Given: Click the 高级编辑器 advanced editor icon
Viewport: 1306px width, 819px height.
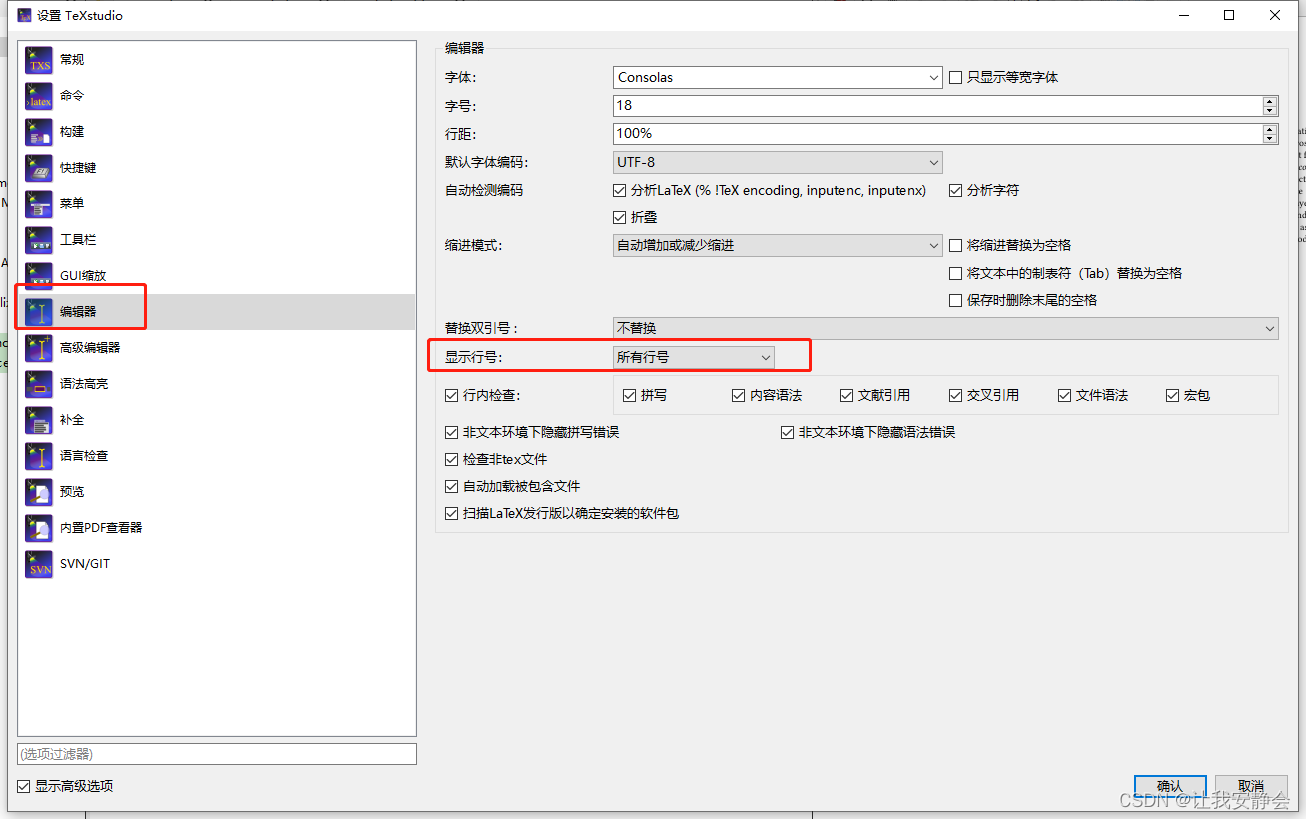Looking at the screenshot, I should [39, 348].
